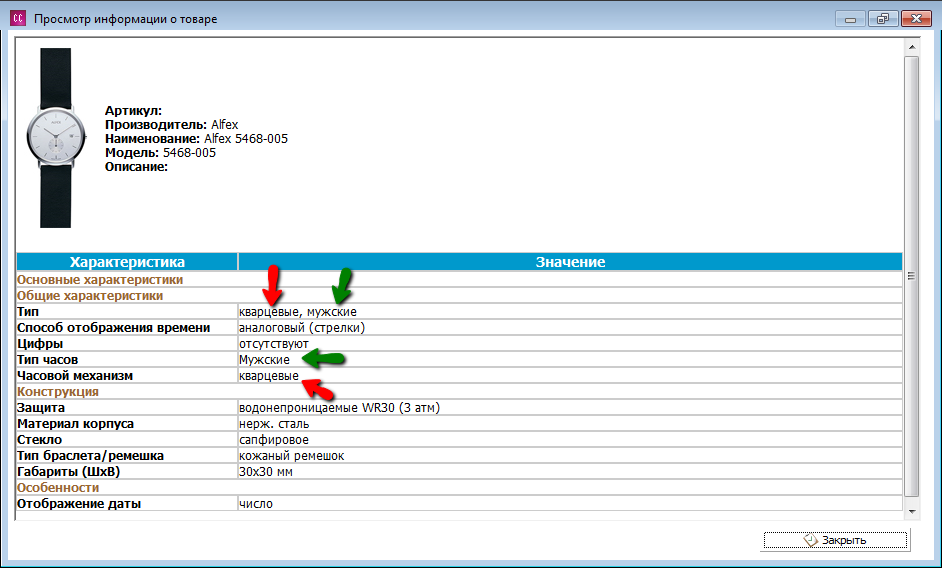The height and width of the screenshot is (568, 942).
Task: Click the Тип браслета/ремешка label
Action: click(x=90, y=456)
